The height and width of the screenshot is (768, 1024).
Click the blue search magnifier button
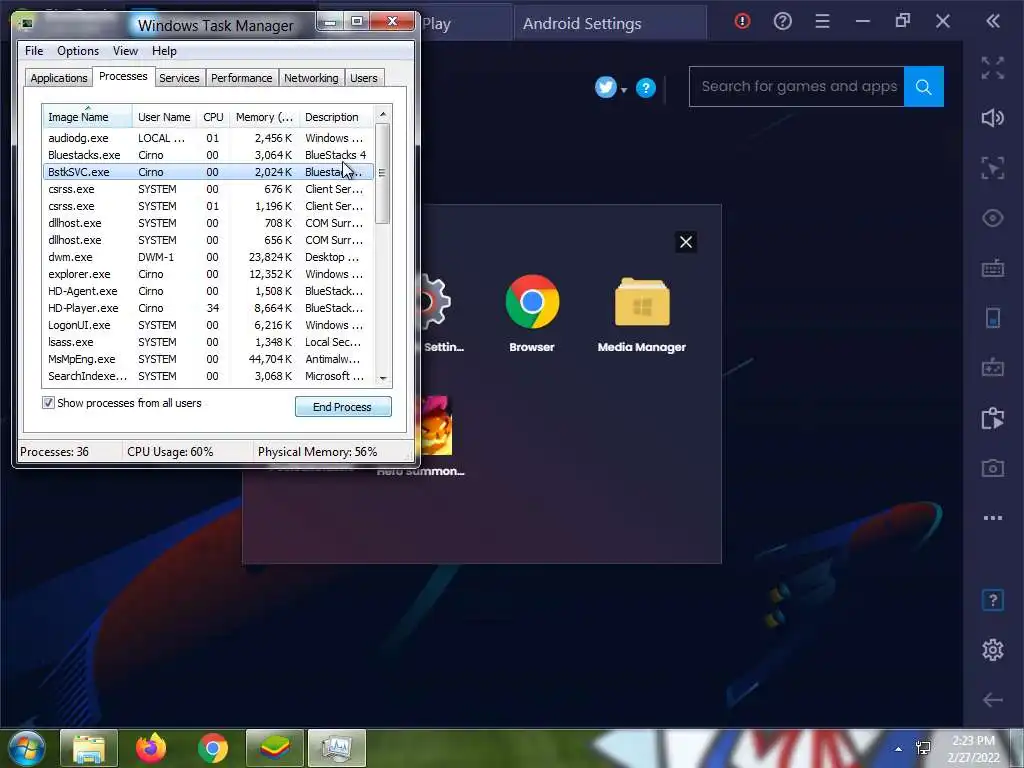tap(923, 86)
